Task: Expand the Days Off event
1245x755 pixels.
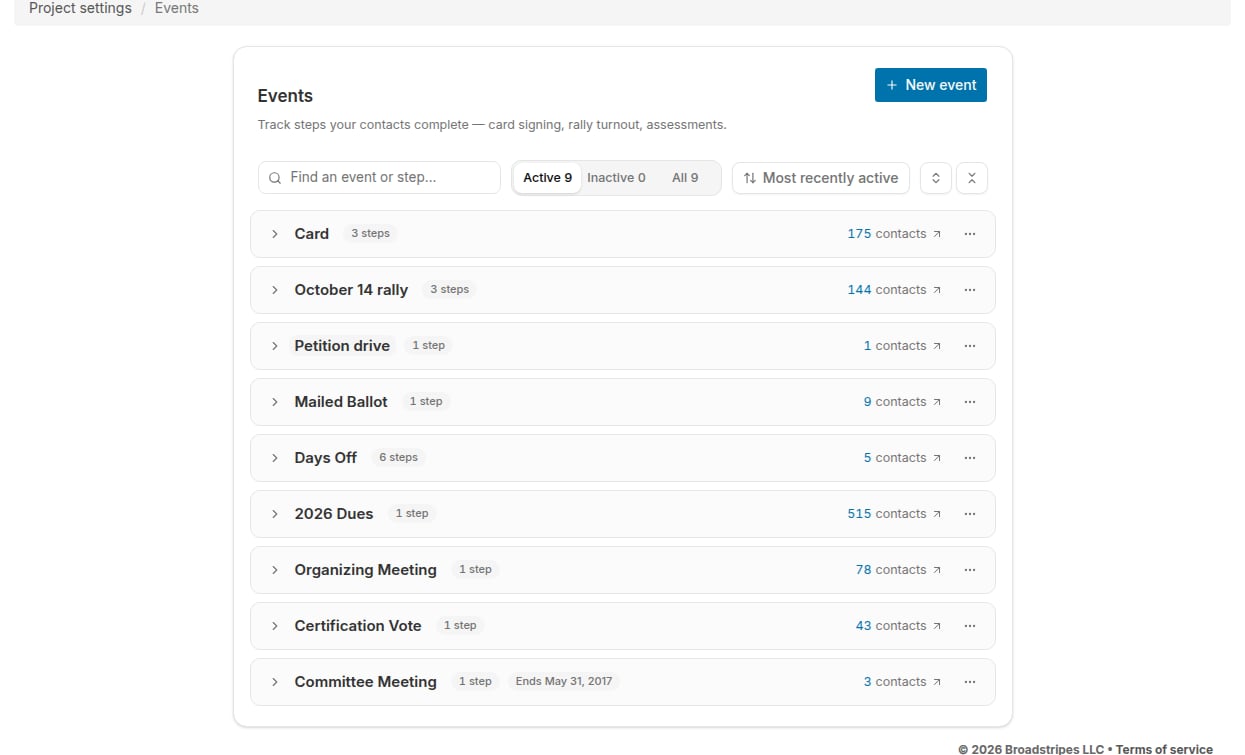Action: [275, 458]
